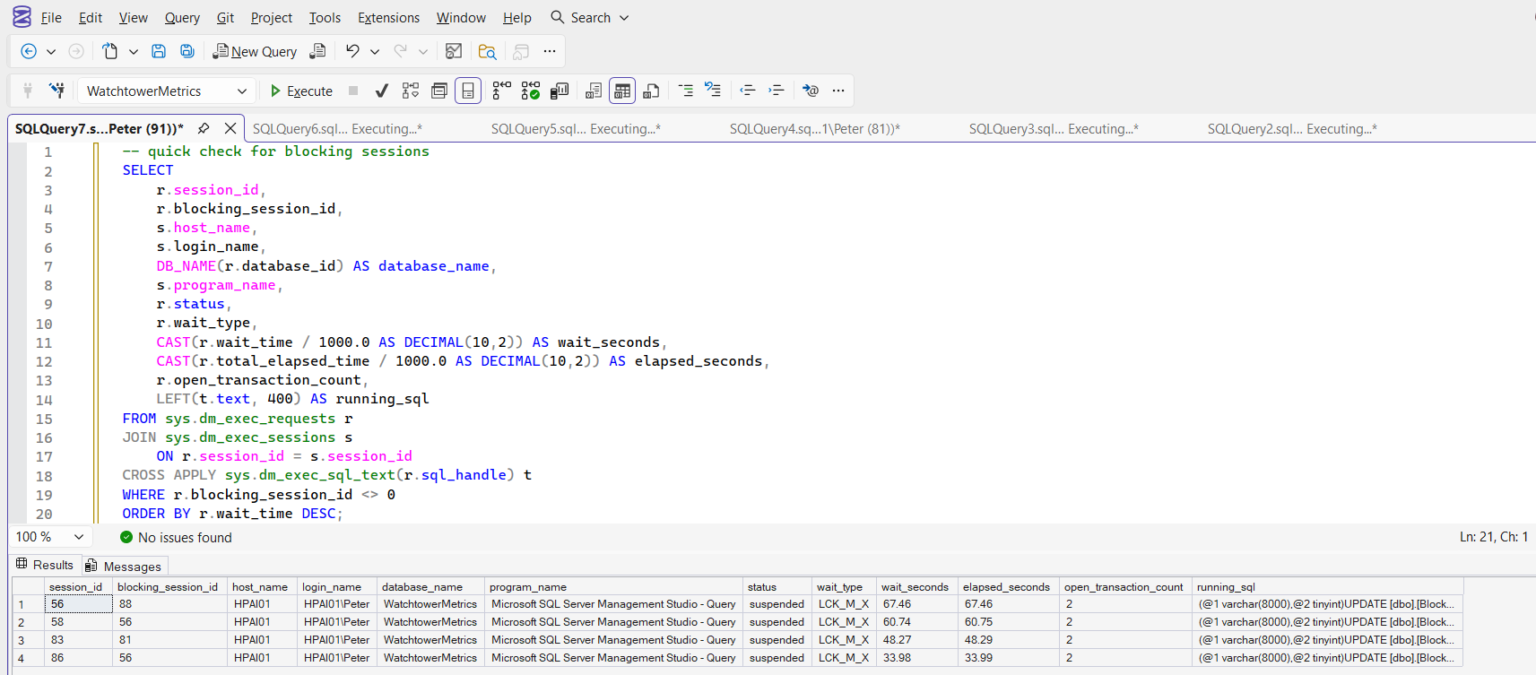Open the View menu
This screenshot has width=1536, height=675.
click(x=133, y=18)
